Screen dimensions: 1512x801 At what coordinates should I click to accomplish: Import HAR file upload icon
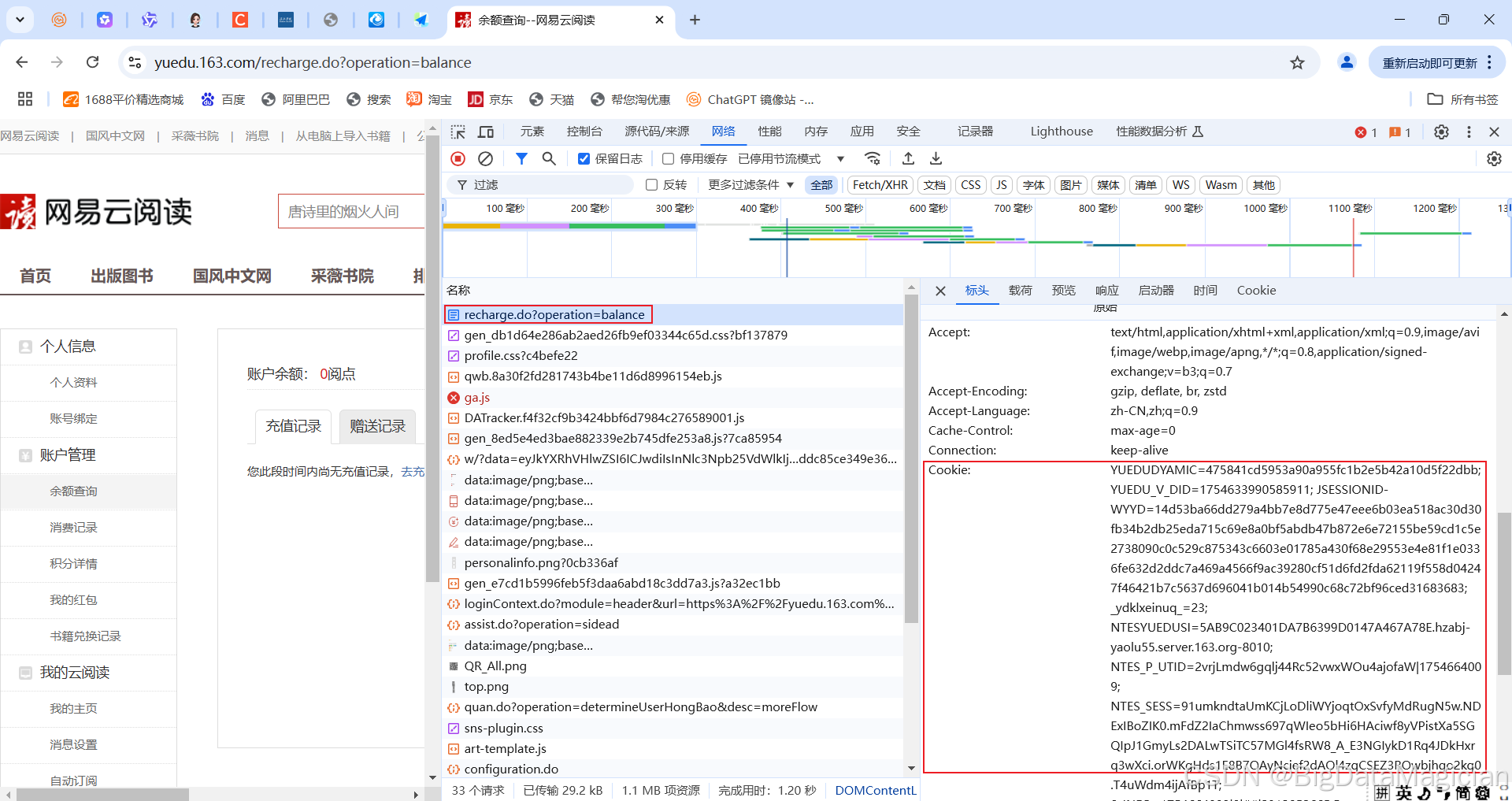tap(908, 159)
